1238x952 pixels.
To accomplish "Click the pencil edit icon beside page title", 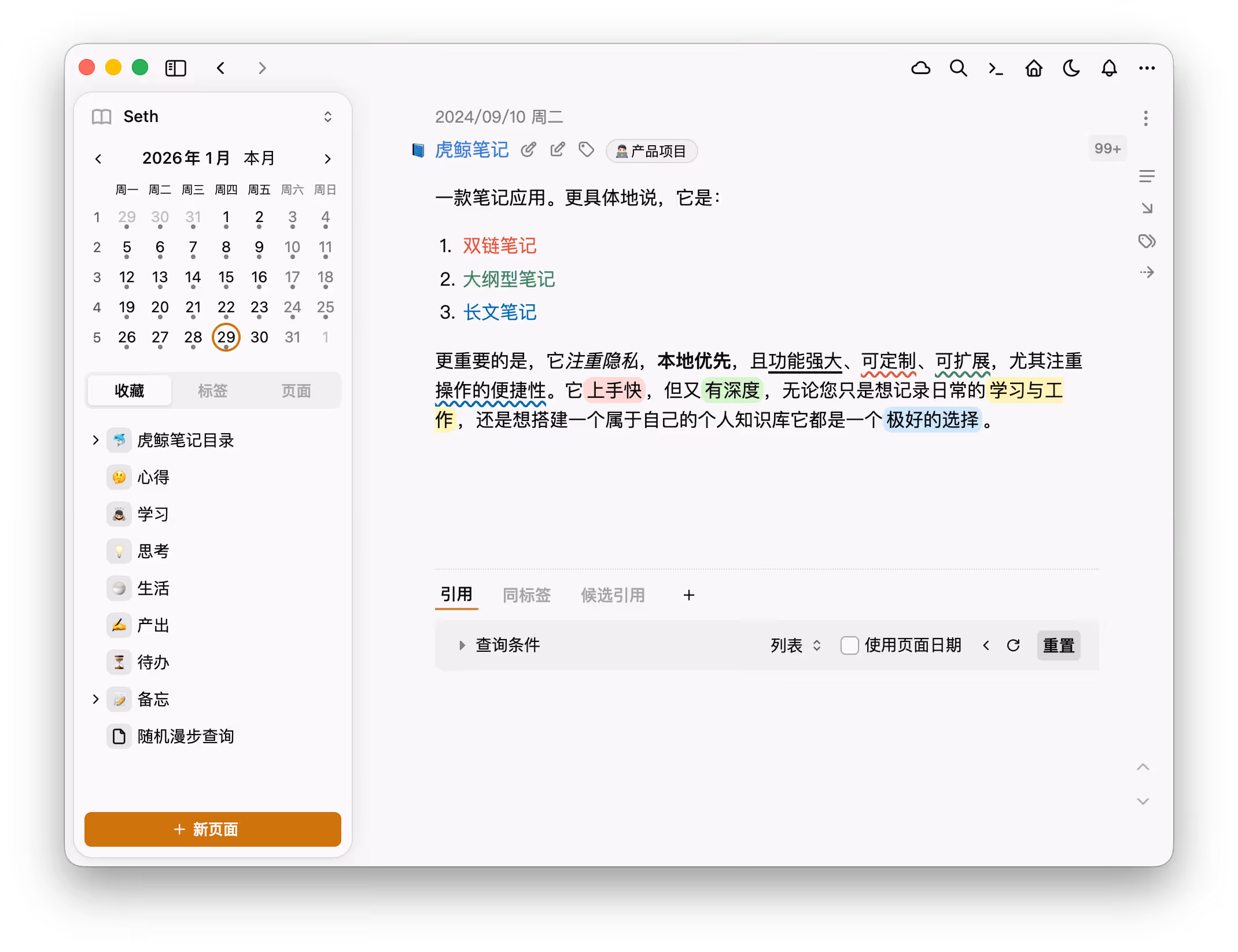I will pyautogui.click(x=557, y=150).
